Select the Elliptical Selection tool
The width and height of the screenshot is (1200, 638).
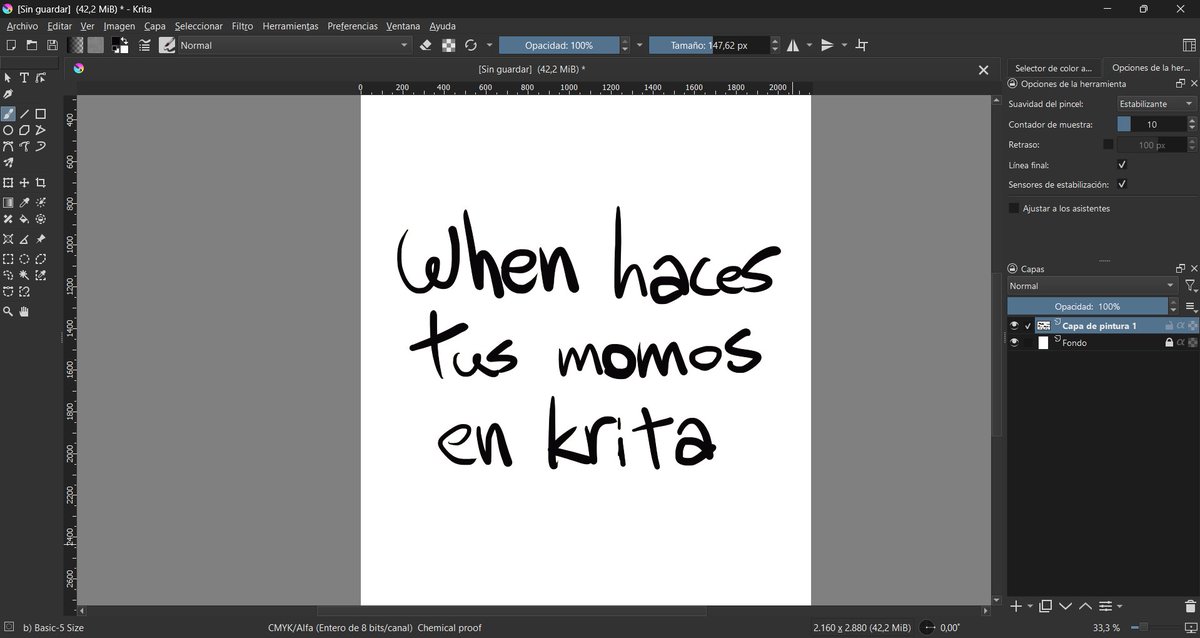tap(24, 258)
